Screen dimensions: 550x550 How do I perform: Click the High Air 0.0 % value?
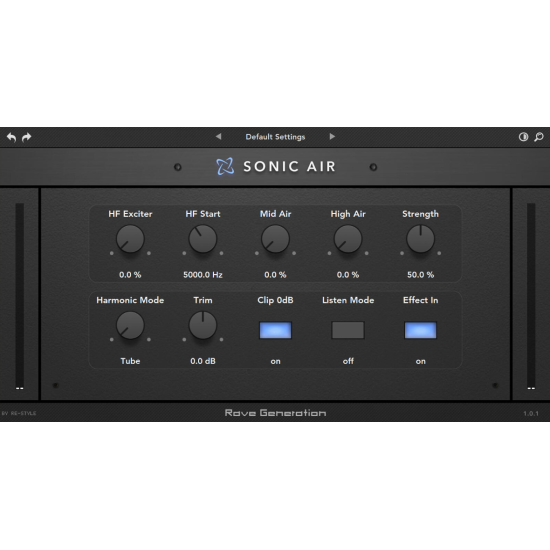[x=348, y=275]
